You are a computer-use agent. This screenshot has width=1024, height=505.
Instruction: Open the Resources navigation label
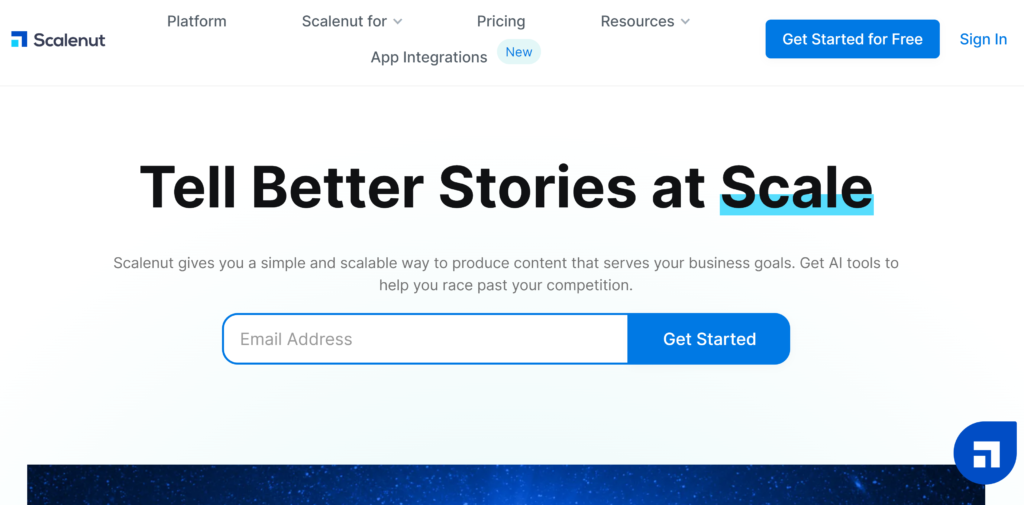click(637, 21)
